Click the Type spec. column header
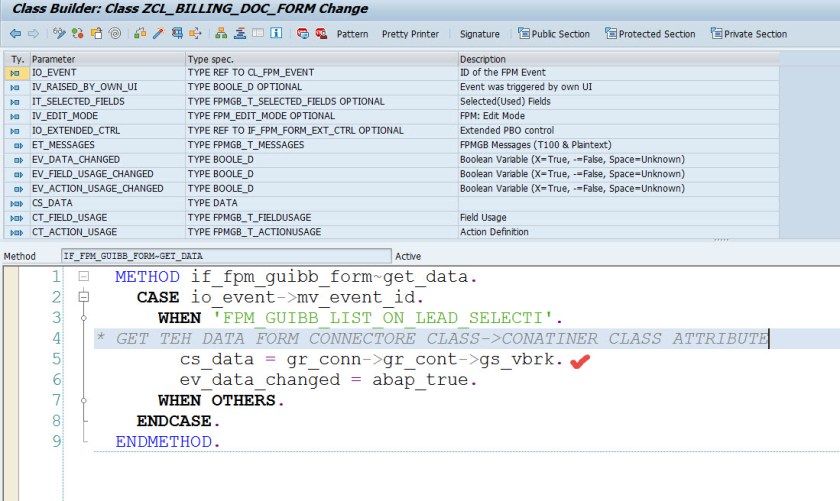The height and width of the screenshot is (501, 840). (322, 59)
